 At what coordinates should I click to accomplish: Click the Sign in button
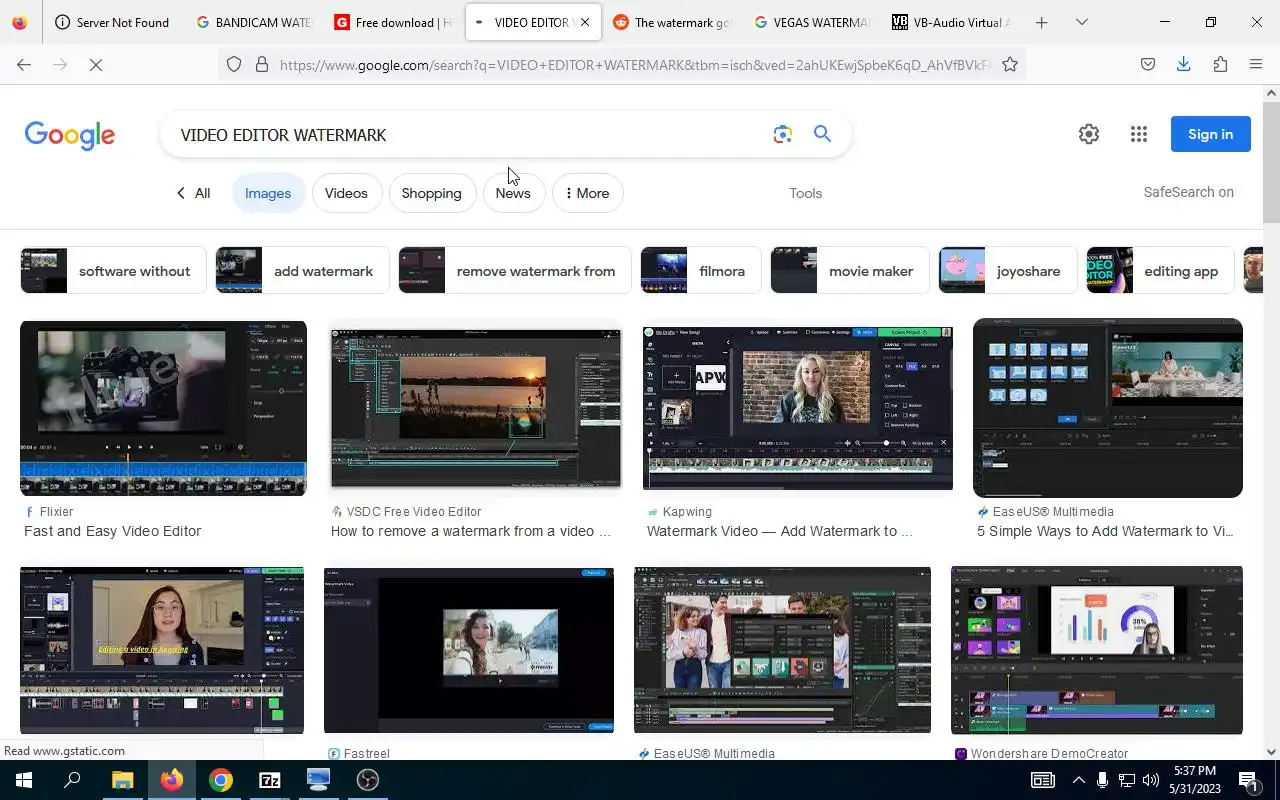point(1210,134)
